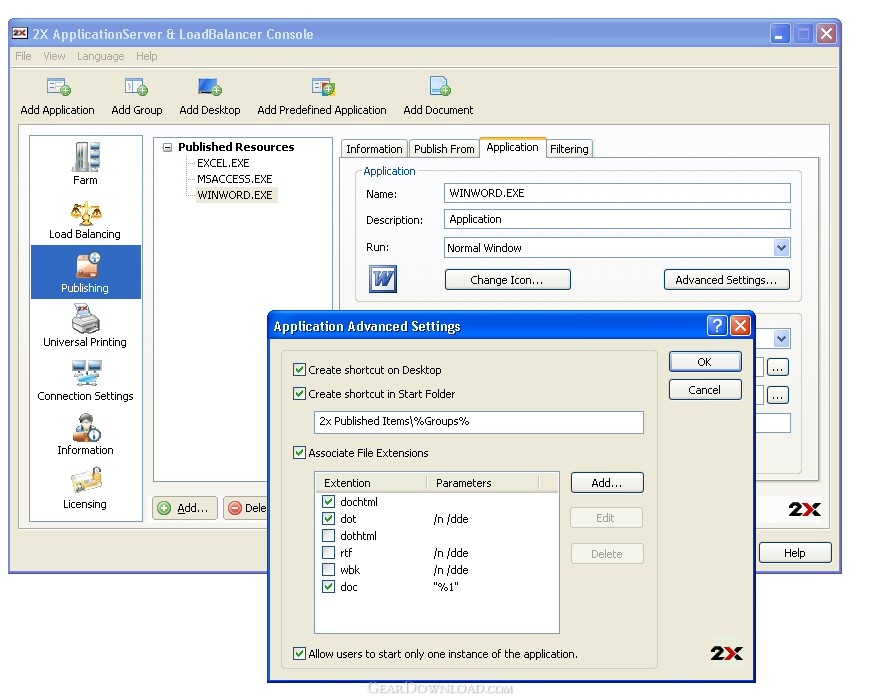Close the Application Advanced Settings dialog
The height and width of the screenshot is (696, 881).
[x=741, y=325]
